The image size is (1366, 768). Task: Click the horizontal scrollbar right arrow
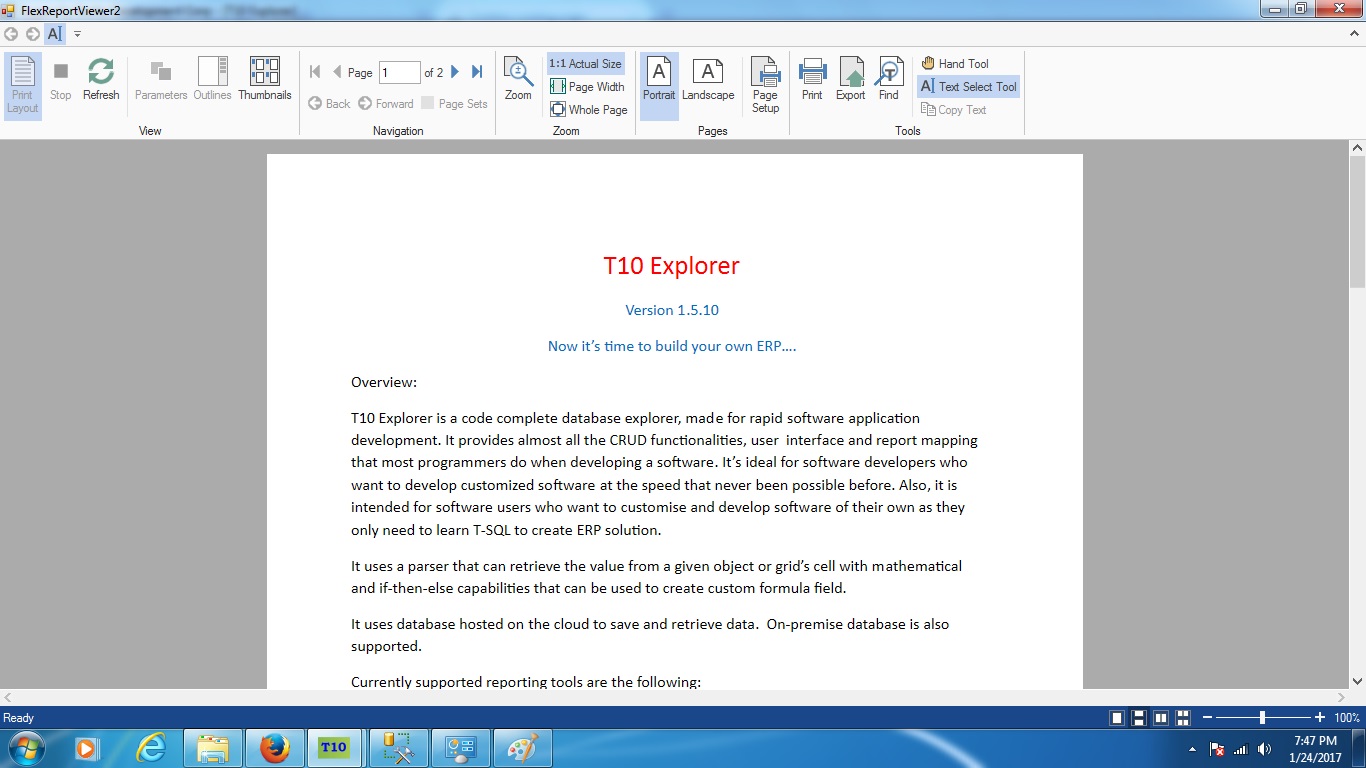coord(1341,697)
